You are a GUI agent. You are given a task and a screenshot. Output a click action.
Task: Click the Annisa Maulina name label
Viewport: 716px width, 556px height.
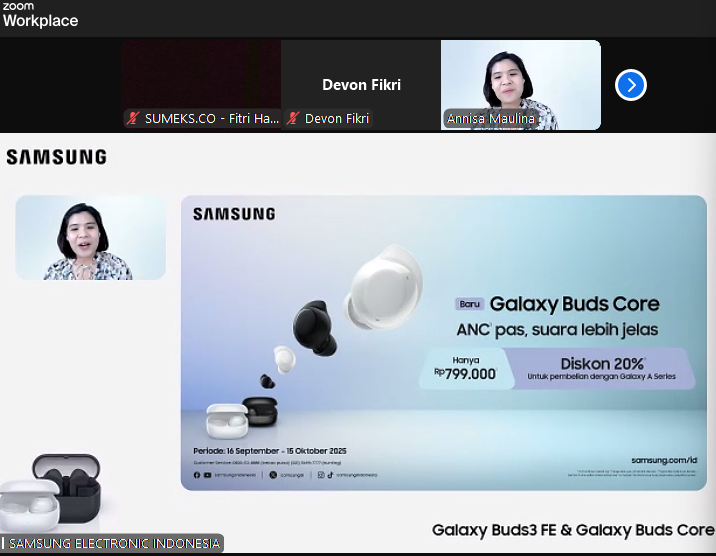(491, 119)
